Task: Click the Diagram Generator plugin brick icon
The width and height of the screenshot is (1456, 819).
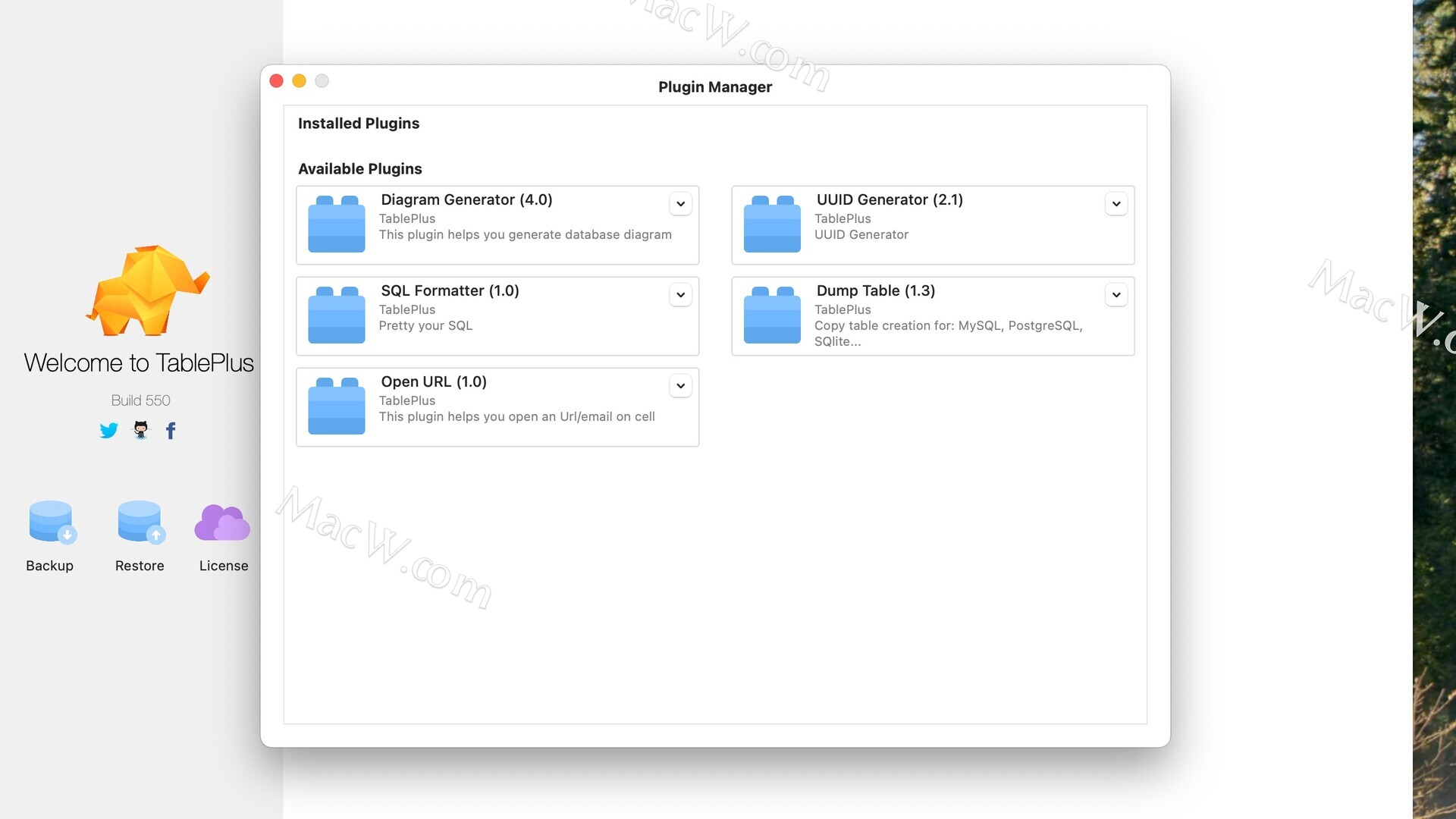Action: pos(337,224)
